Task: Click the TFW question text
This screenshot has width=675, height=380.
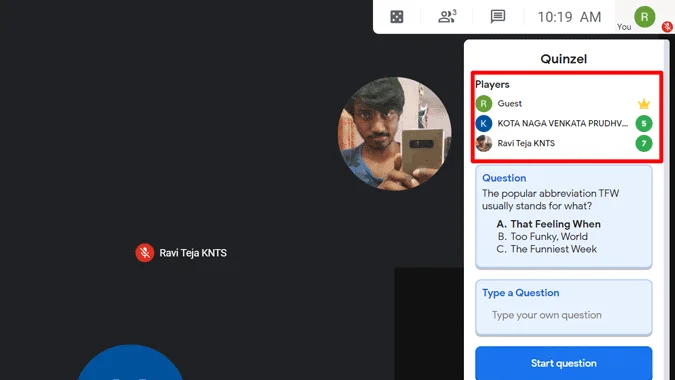Action: tap(550, 199)
